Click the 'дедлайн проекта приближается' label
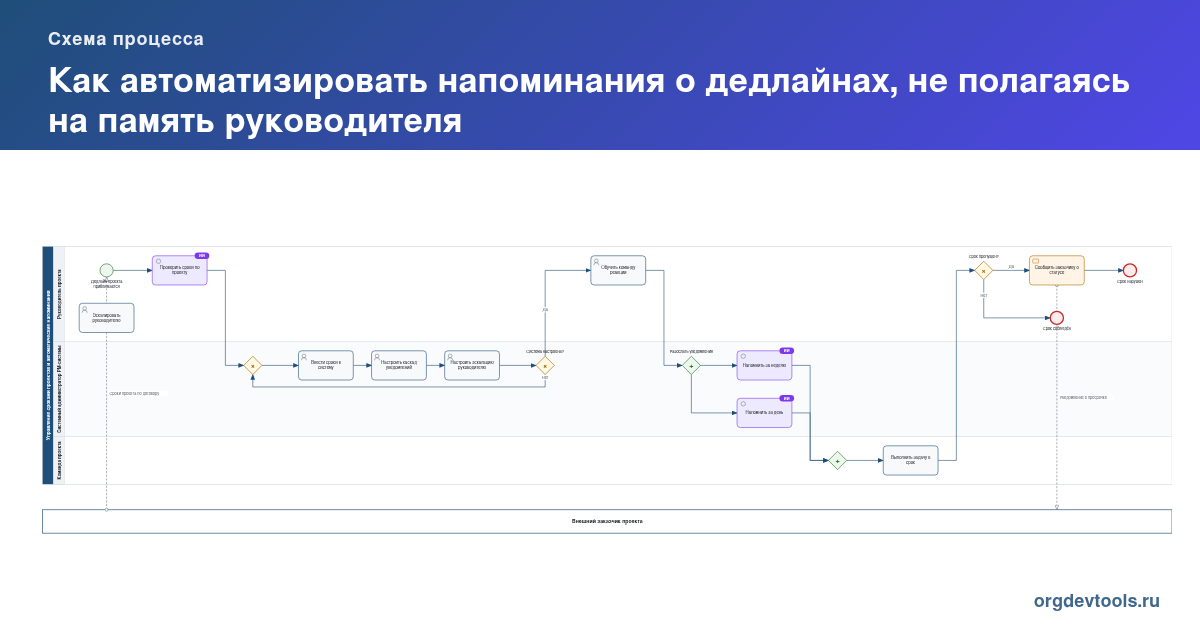1200x630 pixels. tap(106, 284)
